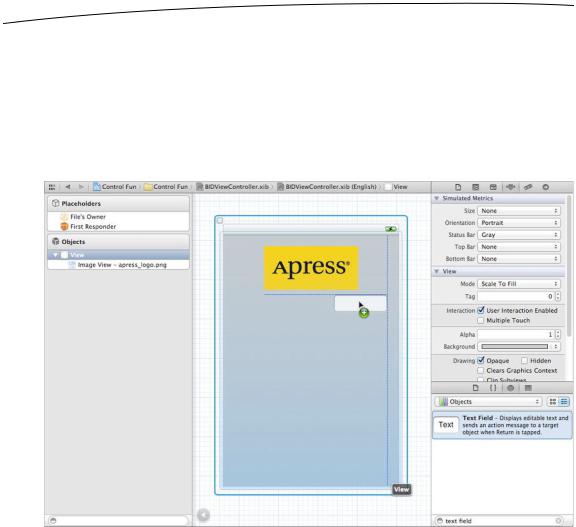Click the Text Field library thumbnail
576x527 pixels.
446,425
